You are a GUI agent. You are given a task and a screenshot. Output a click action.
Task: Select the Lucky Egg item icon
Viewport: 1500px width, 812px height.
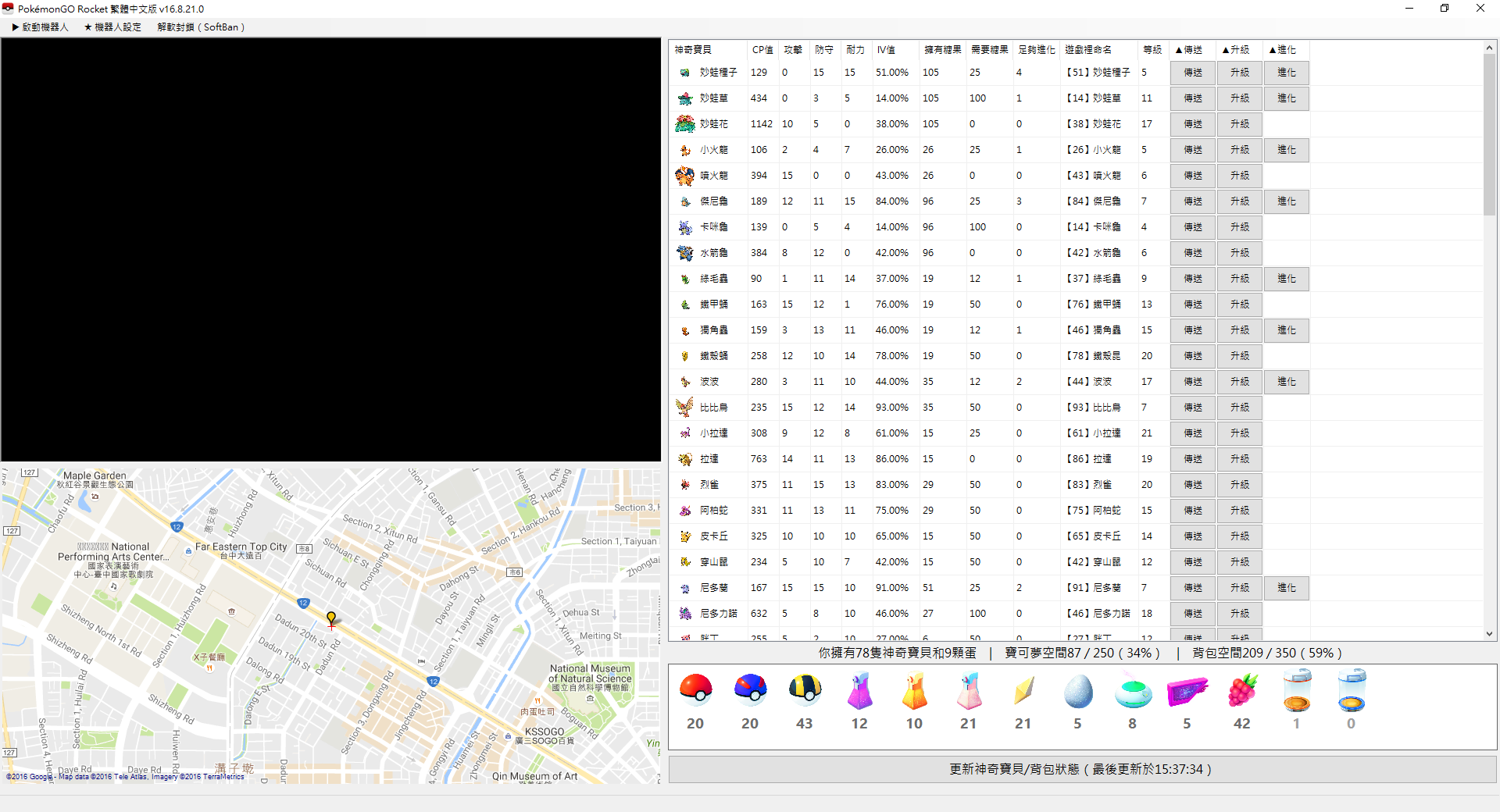tap(1077, 692)
